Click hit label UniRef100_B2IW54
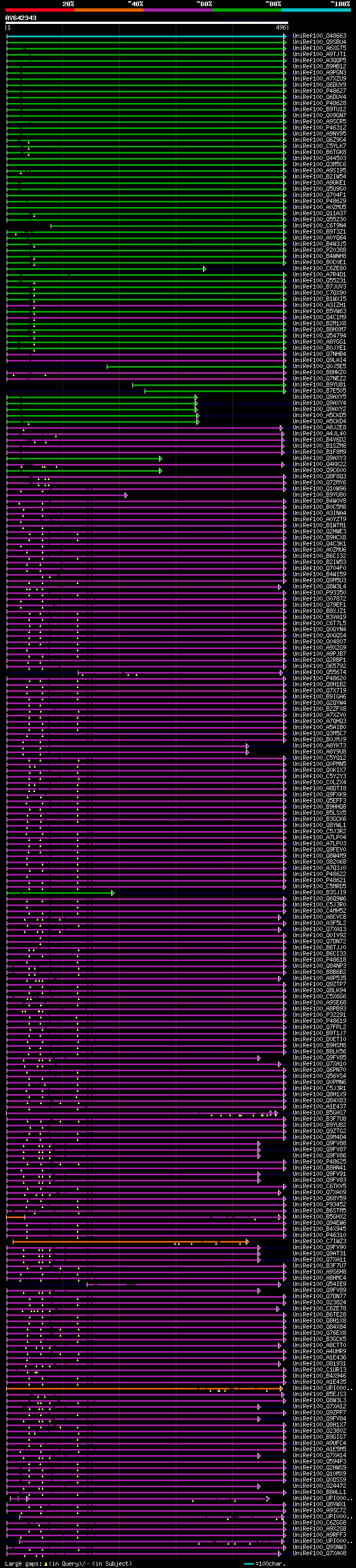 tap(319, 176)
